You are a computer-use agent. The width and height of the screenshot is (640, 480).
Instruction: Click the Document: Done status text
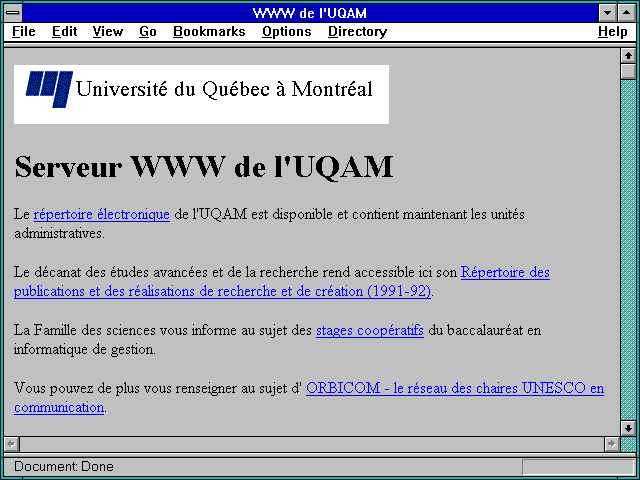click(64, 466)
